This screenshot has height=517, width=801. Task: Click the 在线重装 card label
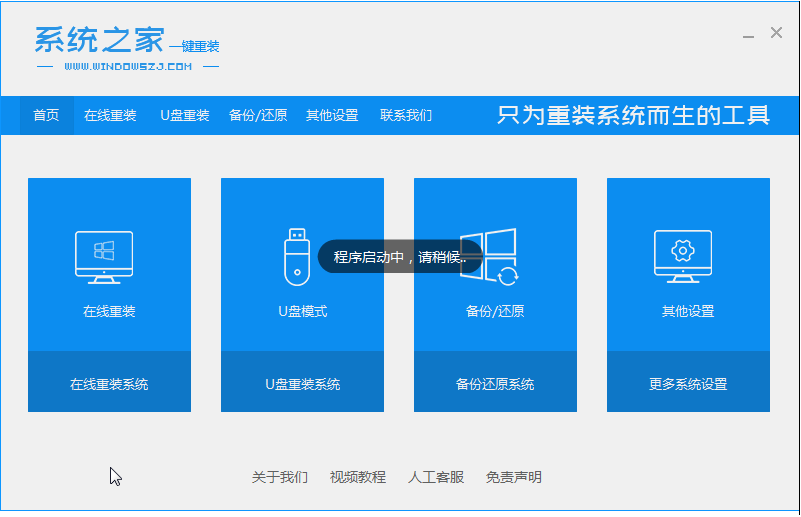[x=109, y=311]
